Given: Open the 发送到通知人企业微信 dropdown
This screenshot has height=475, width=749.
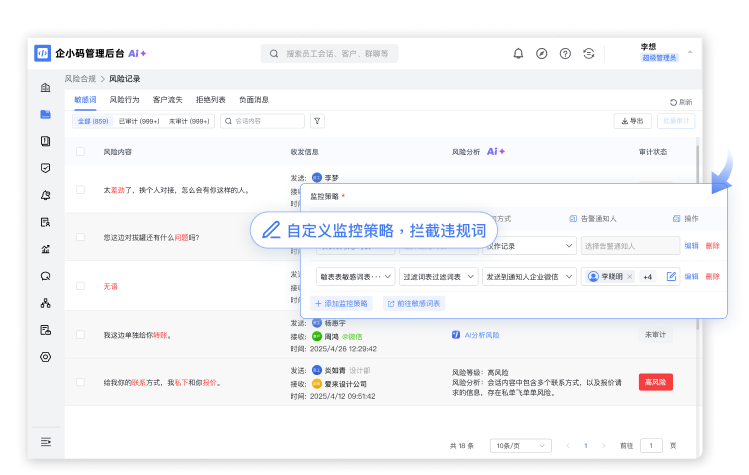Looking at the screenshot, I should coord(529,277).
